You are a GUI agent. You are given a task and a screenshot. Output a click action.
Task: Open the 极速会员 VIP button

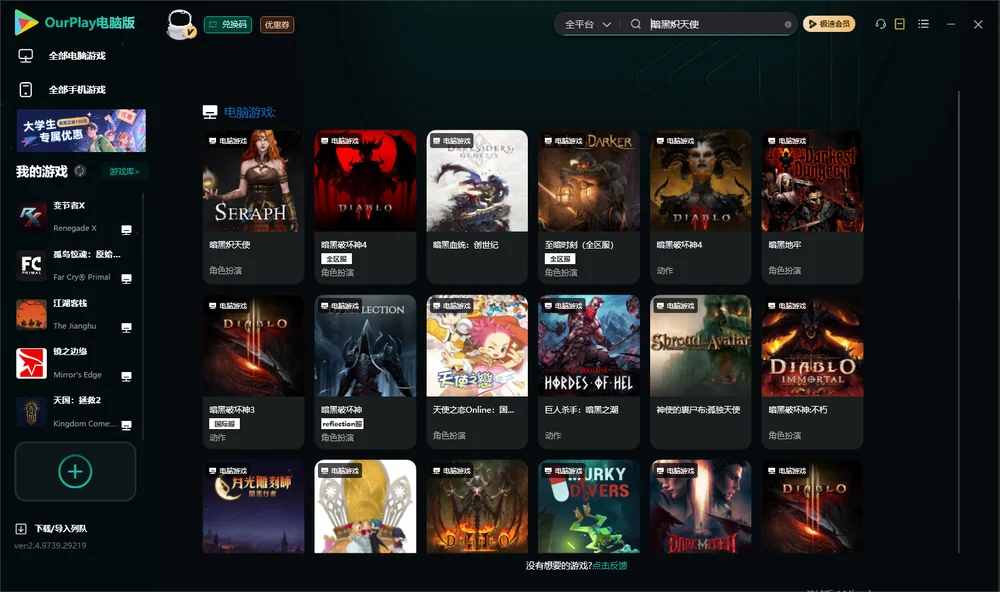829,24
